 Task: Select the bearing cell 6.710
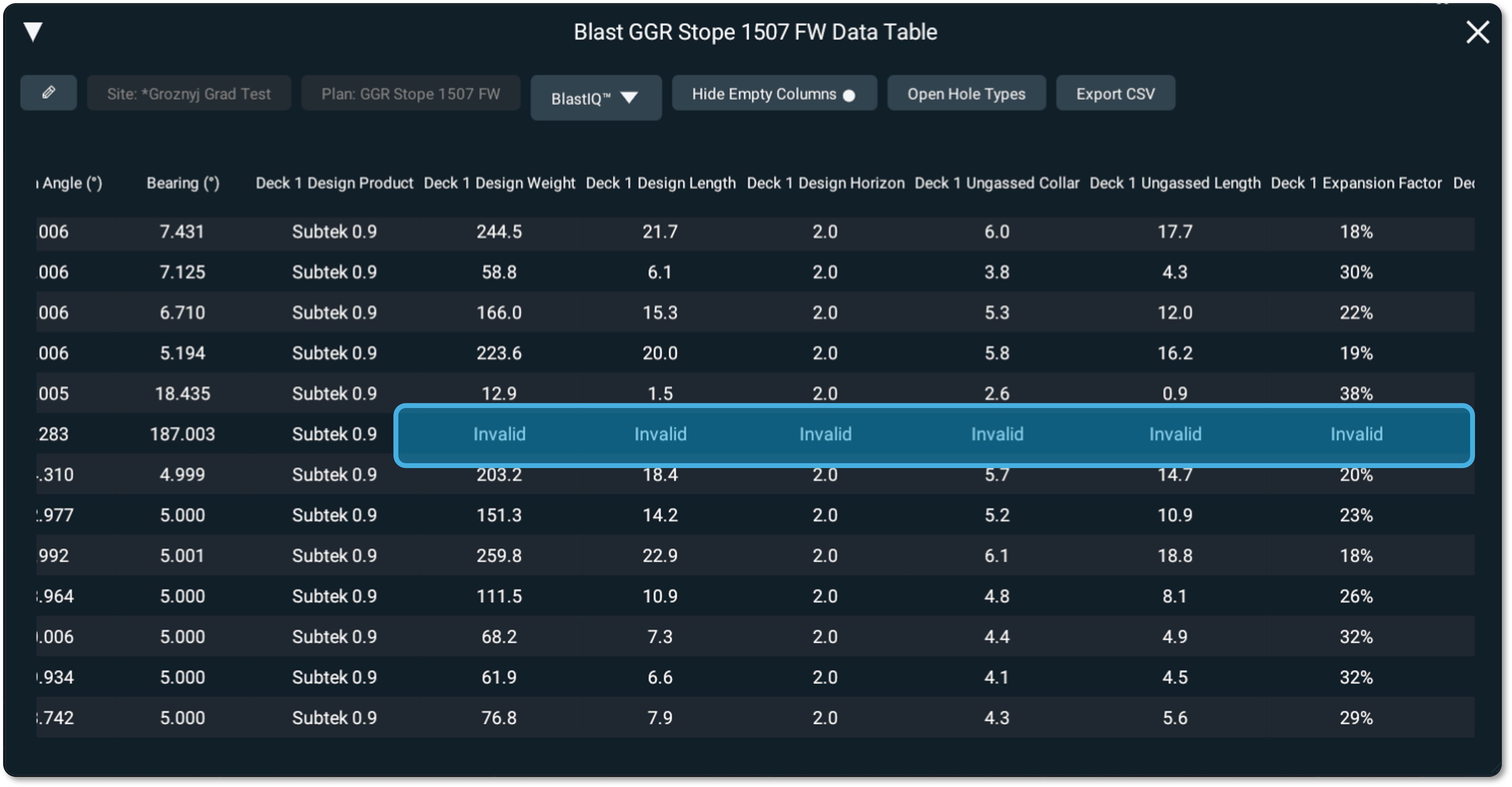[183, 312]
